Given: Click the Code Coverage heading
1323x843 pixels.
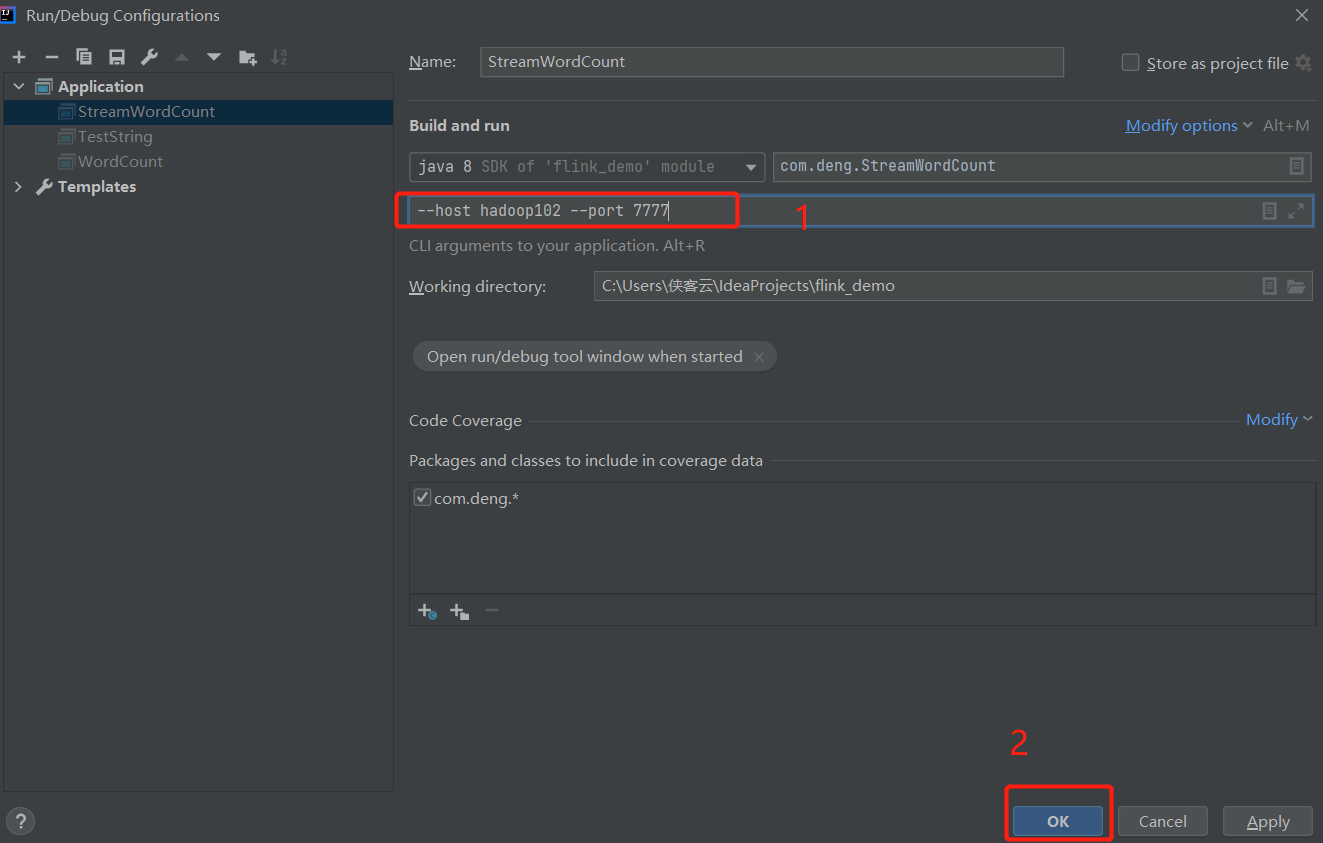Looking at the screenshot, I should tap(465, 421).
